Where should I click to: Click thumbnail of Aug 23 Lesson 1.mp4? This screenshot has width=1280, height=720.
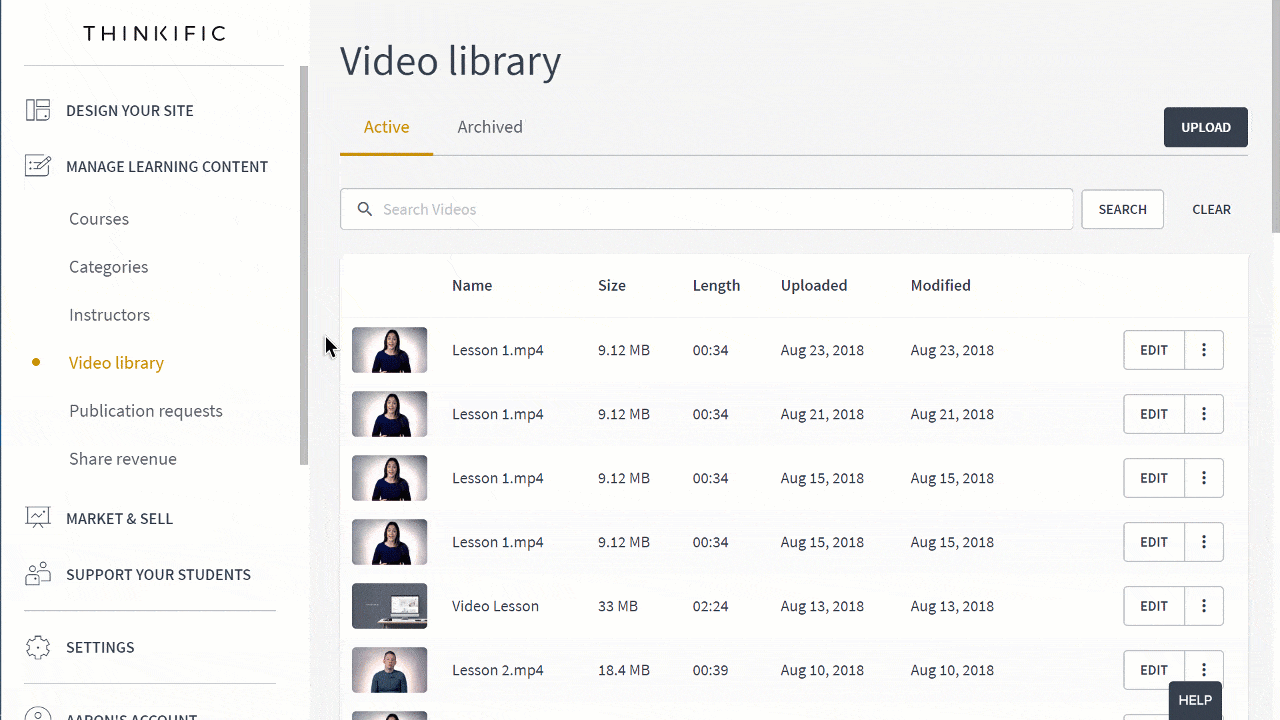click(389, 350)
